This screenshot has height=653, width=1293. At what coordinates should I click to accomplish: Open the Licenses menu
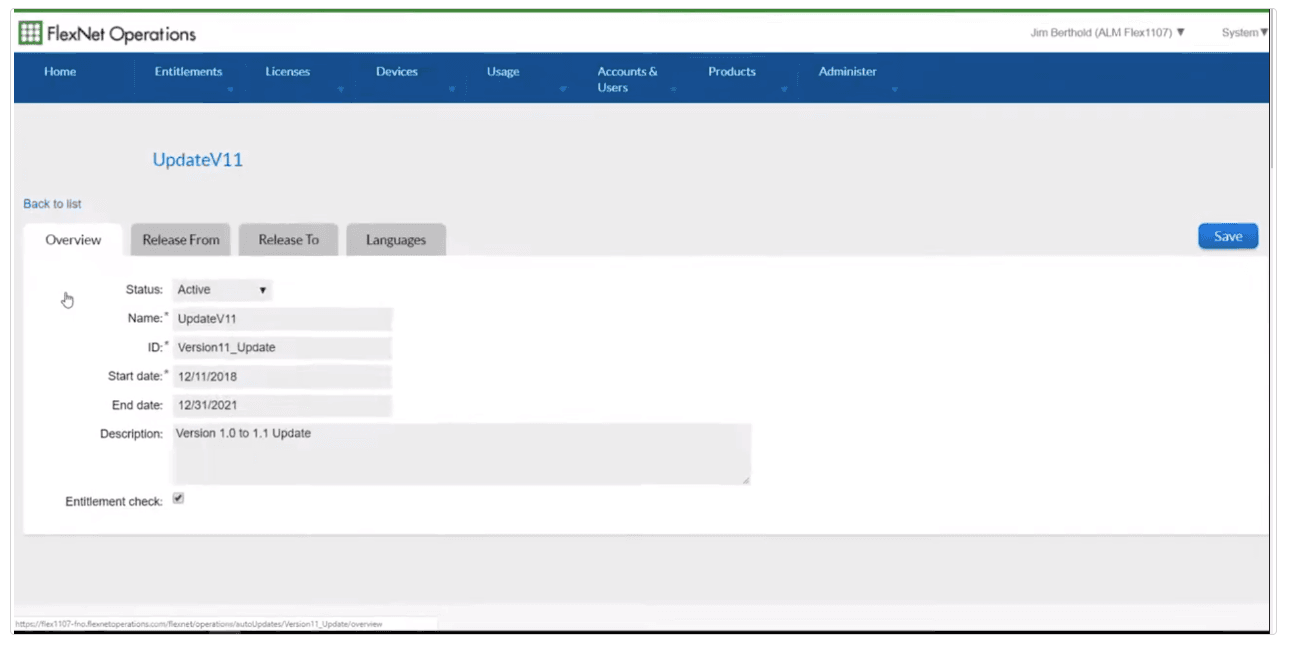(288, 72)
